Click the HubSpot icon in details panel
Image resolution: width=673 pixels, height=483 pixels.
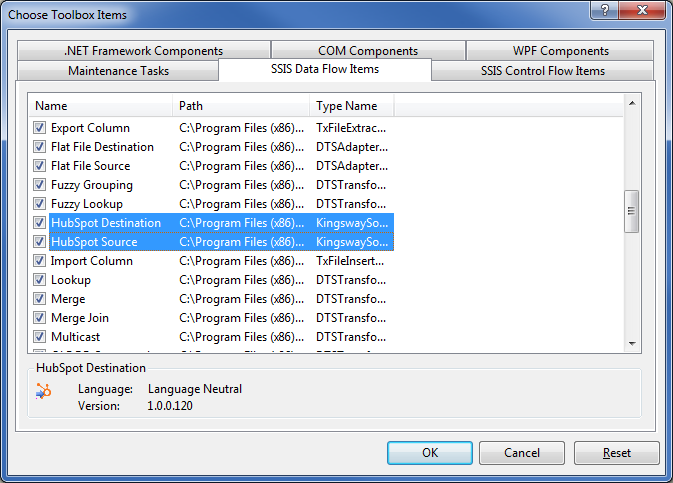coord(43,391)
